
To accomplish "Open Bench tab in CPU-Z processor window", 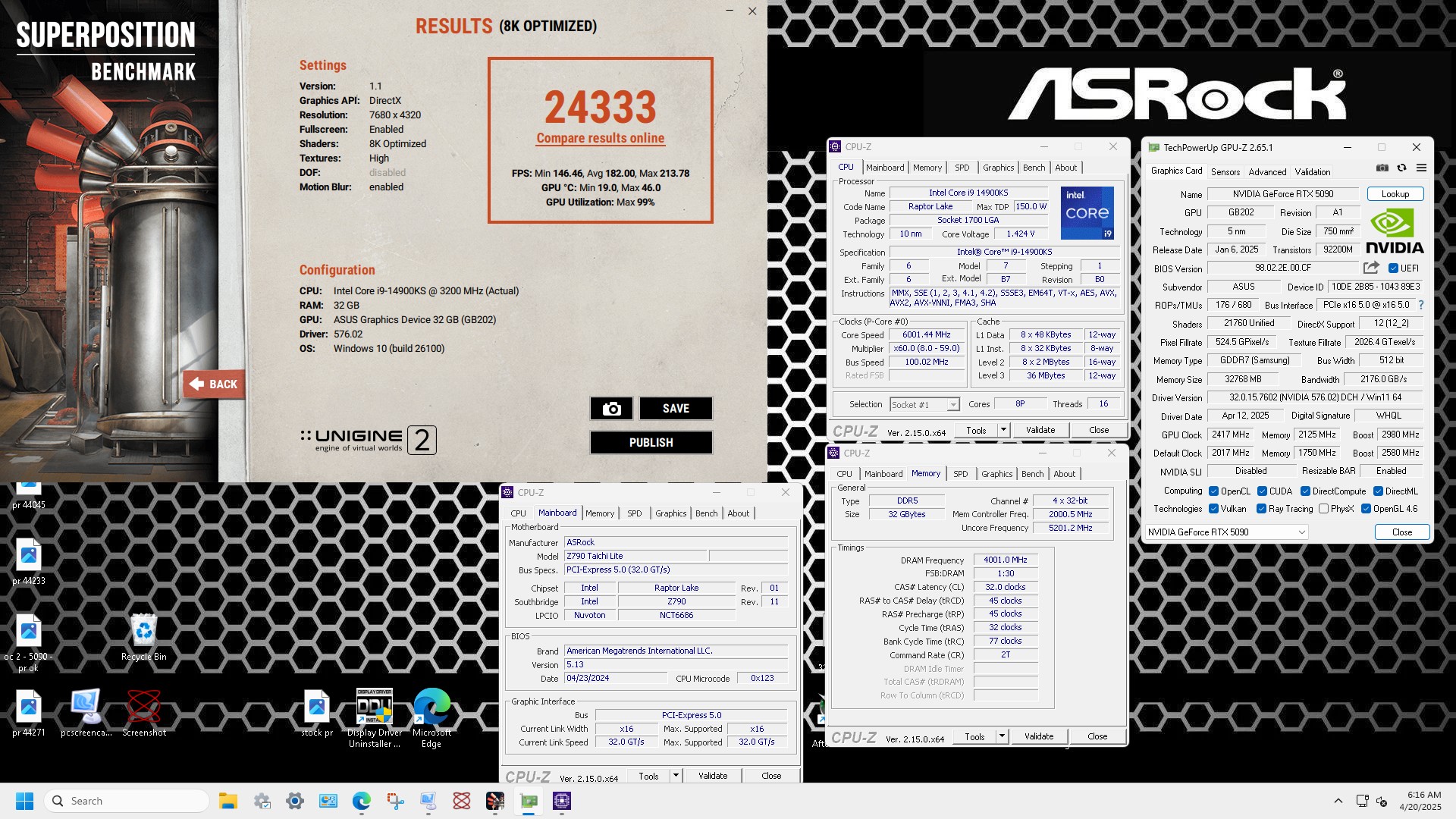I will (1034, 168).
